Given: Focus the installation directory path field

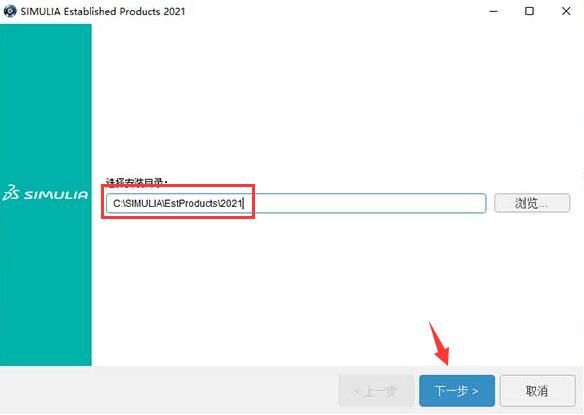Looking at the screenshot, I should click(x=296, y=203).
